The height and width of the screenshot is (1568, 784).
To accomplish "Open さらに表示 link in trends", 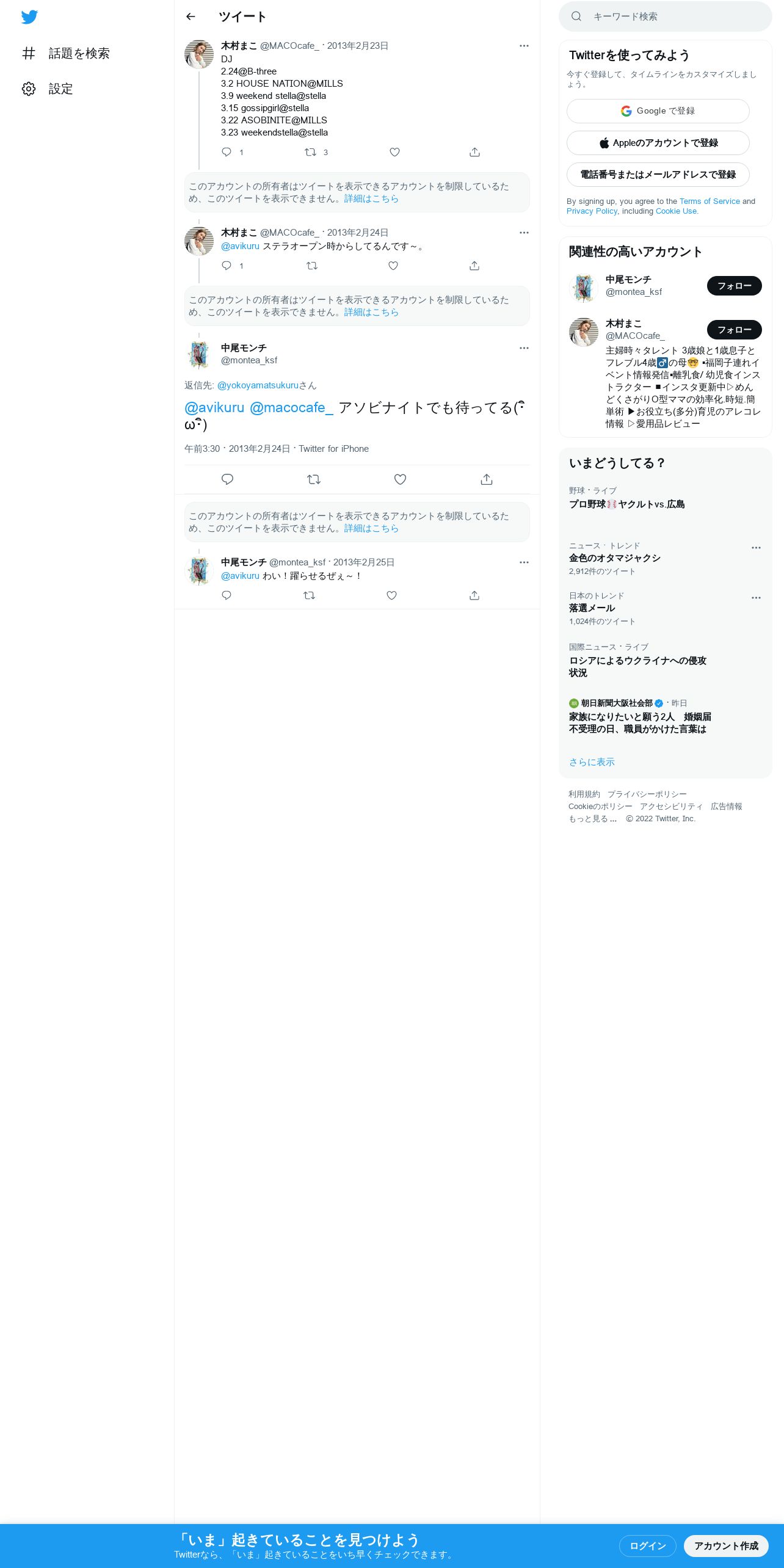I will 592,762.
